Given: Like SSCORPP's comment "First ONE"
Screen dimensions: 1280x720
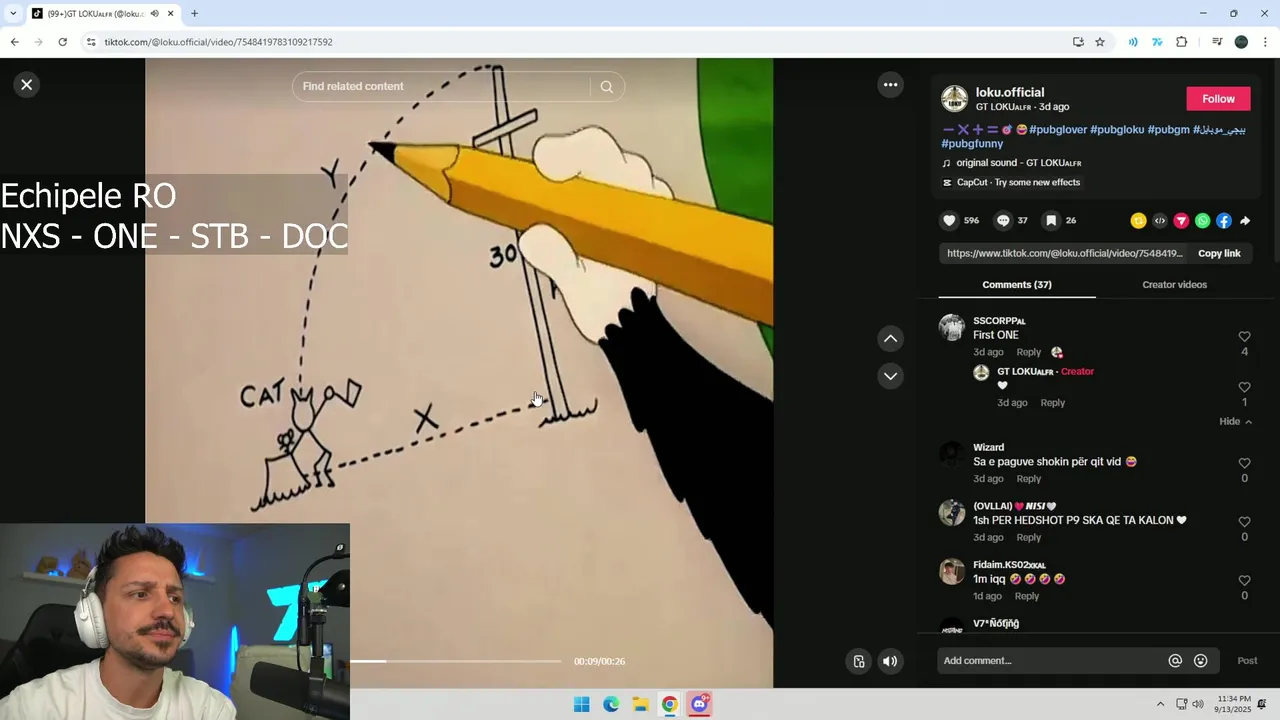Looking at the screenshot, I should tap(1244, 337).
